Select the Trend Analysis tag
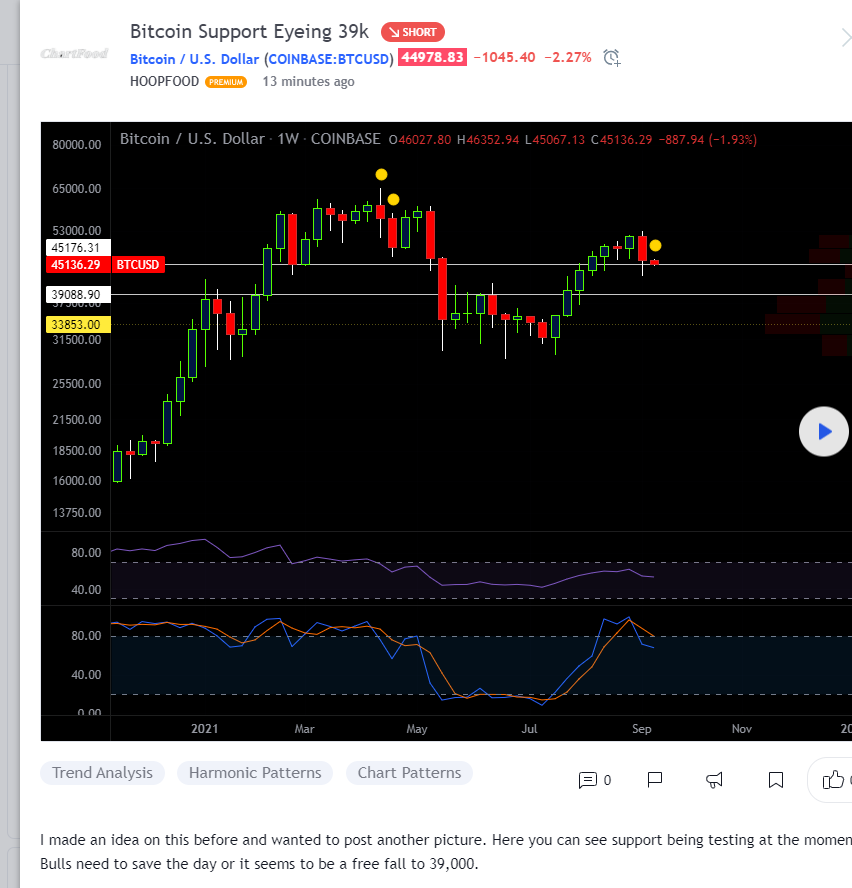Screen dimensions: 852x888 click(x=102, y=773)
